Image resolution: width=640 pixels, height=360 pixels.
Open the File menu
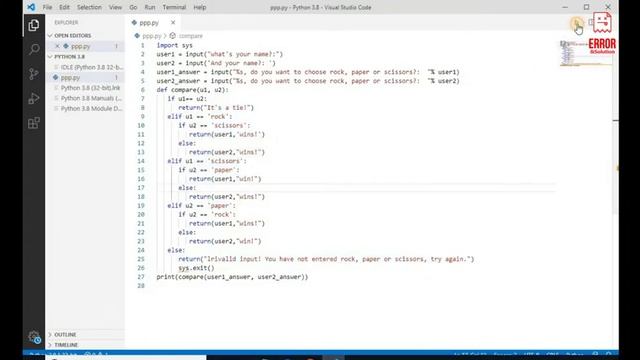pos(47,7)
